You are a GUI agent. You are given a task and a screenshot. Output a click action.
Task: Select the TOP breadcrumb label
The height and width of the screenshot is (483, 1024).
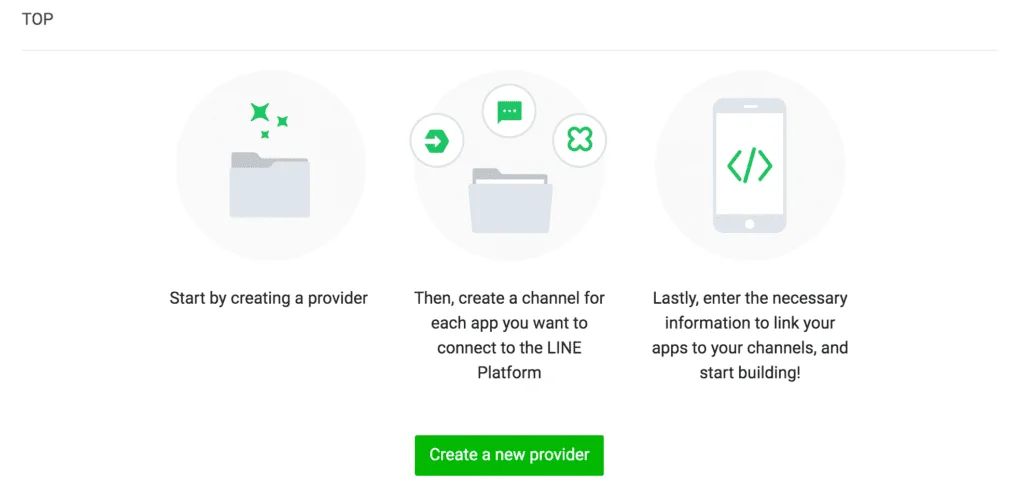[37, 19]
